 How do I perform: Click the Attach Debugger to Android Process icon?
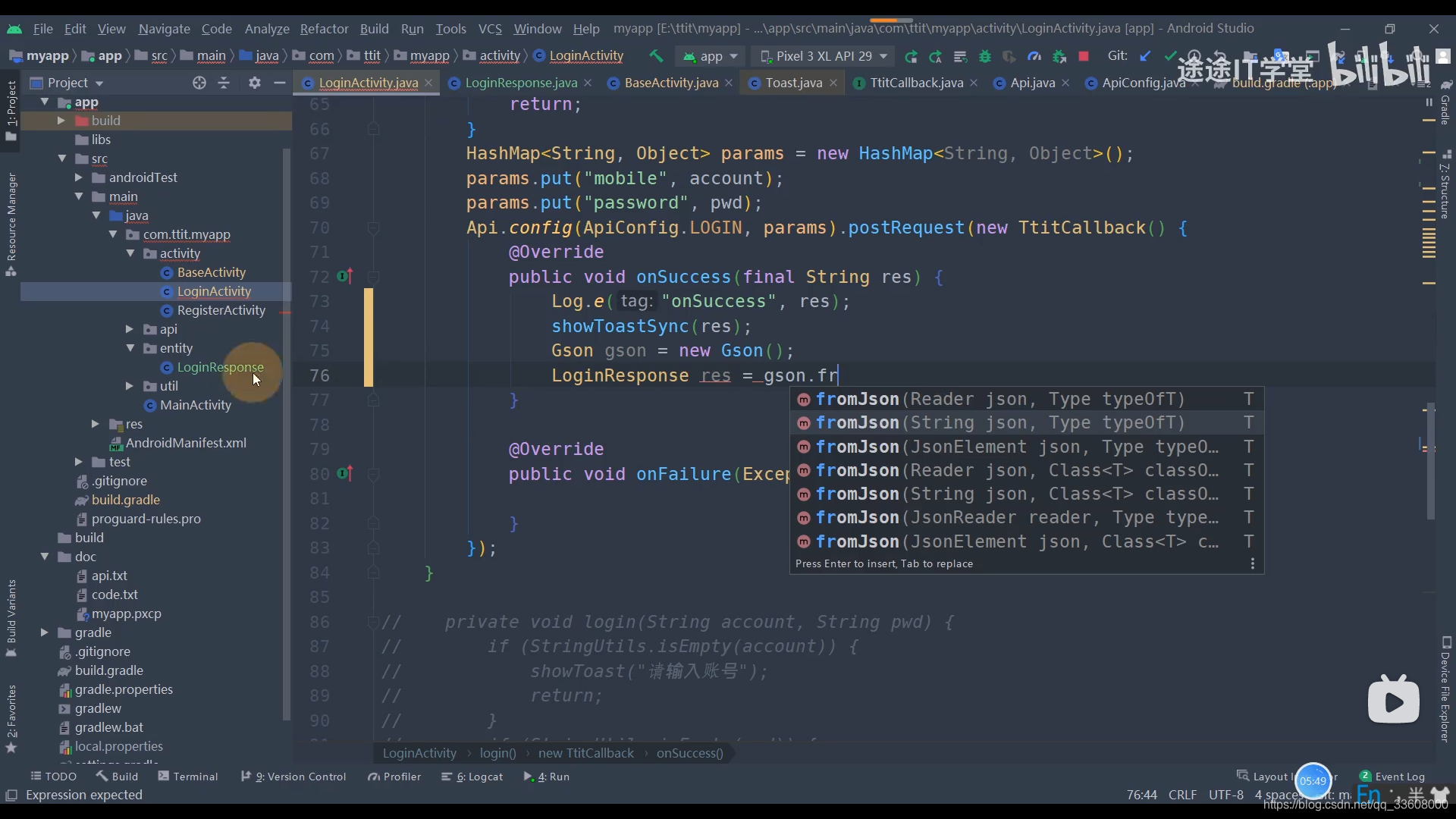tap(1059, 56)
